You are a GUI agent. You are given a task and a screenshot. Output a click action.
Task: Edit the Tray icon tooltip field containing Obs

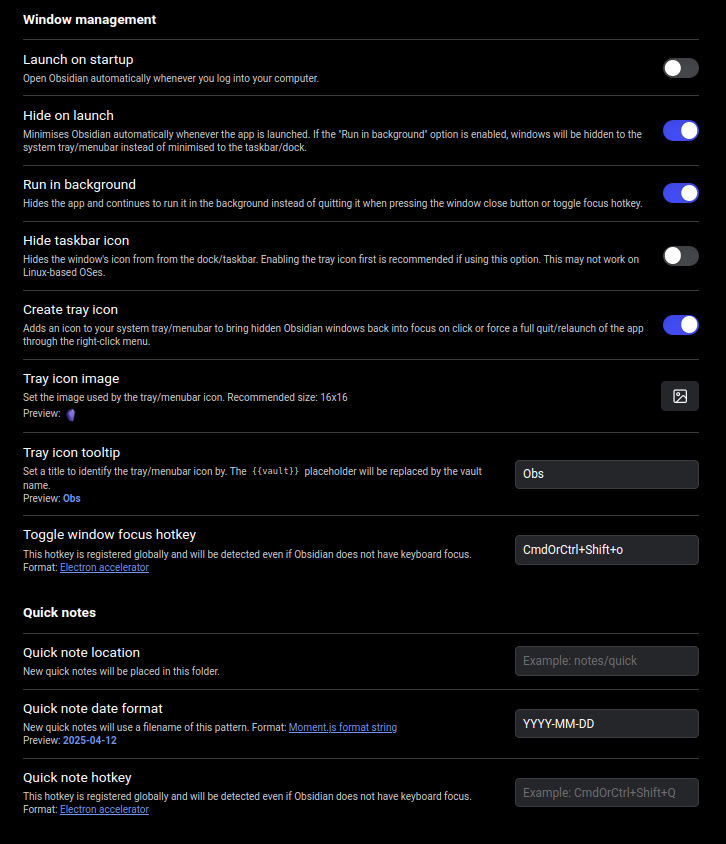[x=607, y=474]
